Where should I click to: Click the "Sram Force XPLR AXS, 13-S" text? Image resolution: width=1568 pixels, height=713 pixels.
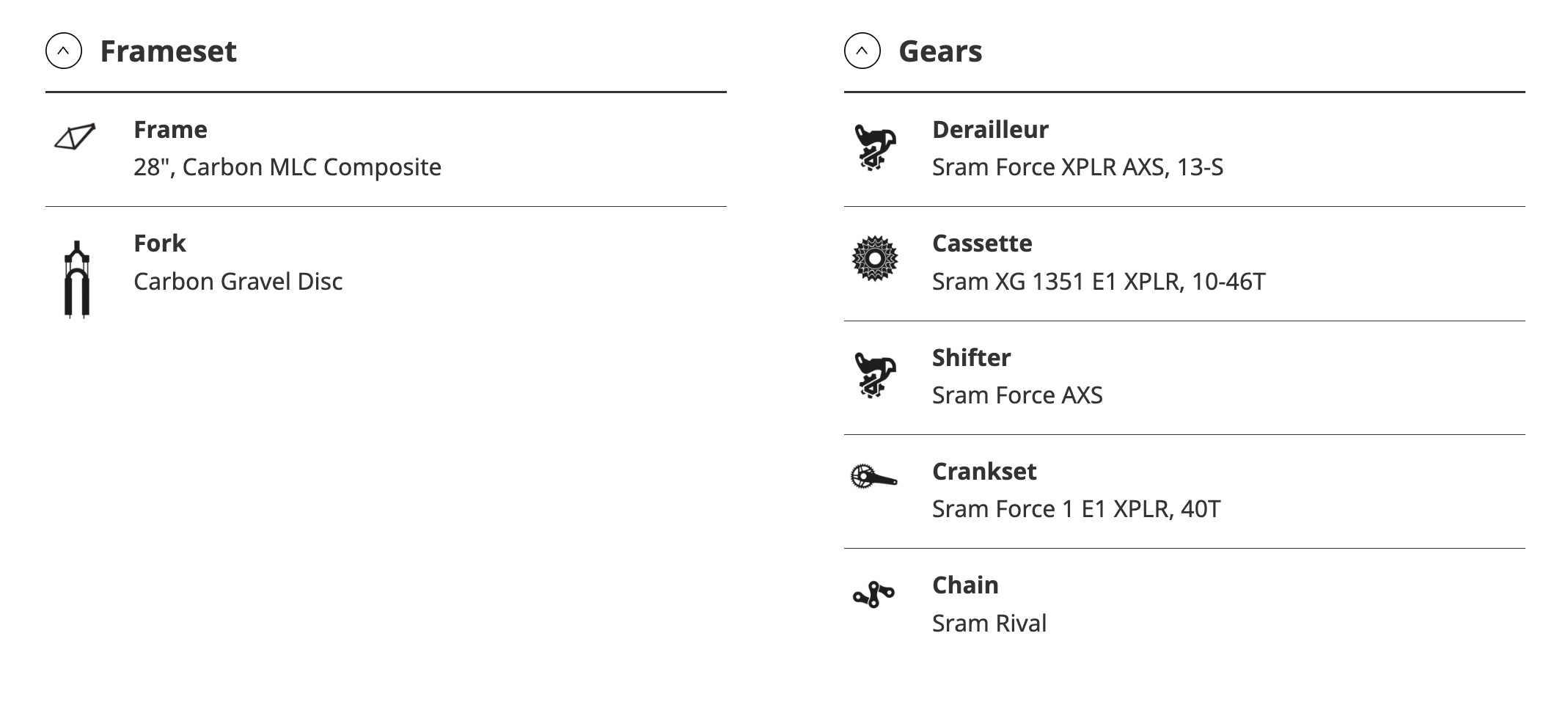(x=1077, y=167)
